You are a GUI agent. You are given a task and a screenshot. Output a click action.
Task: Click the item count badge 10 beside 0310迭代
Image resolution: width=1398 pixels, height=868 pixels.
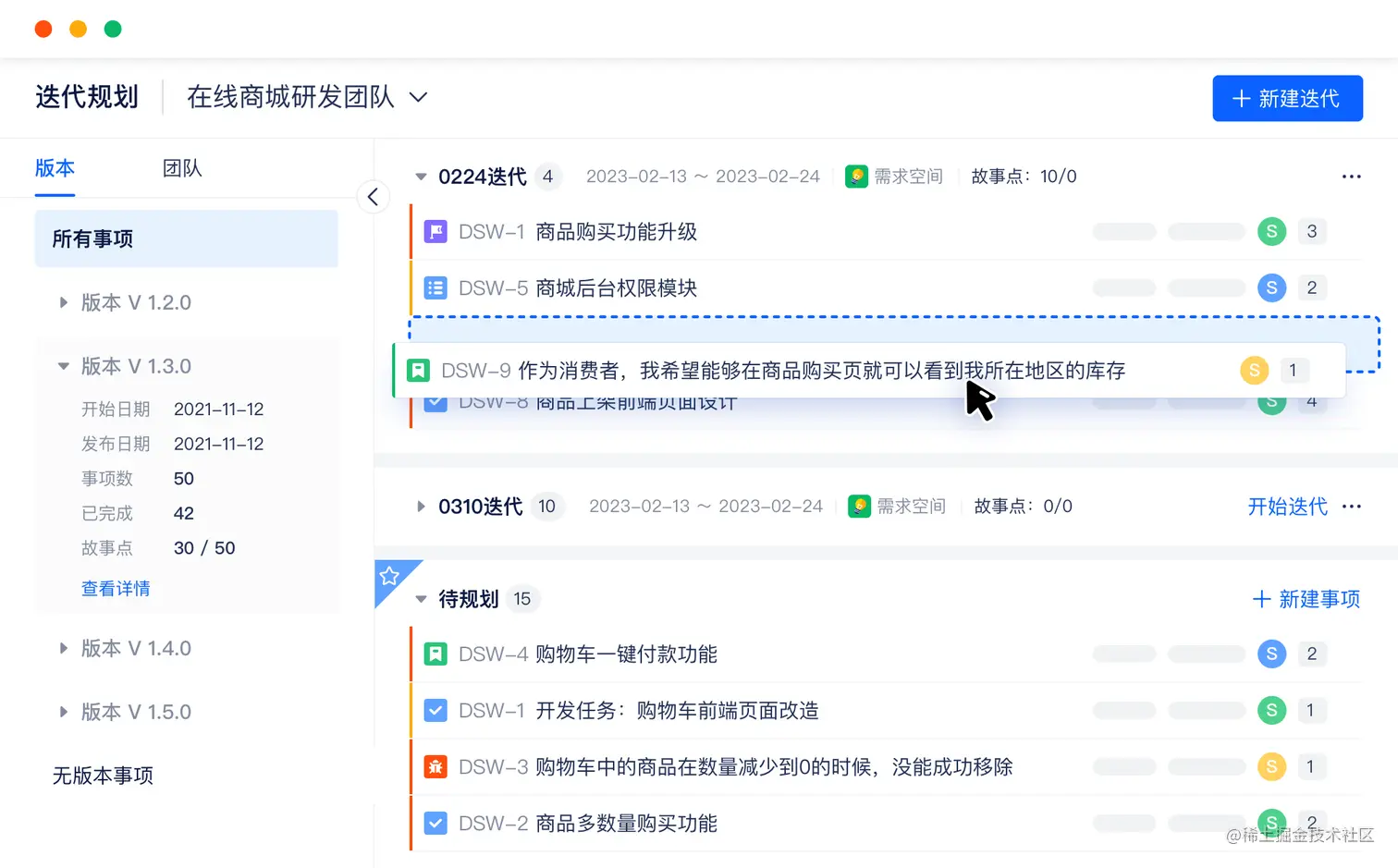click(x=547, y=507)
